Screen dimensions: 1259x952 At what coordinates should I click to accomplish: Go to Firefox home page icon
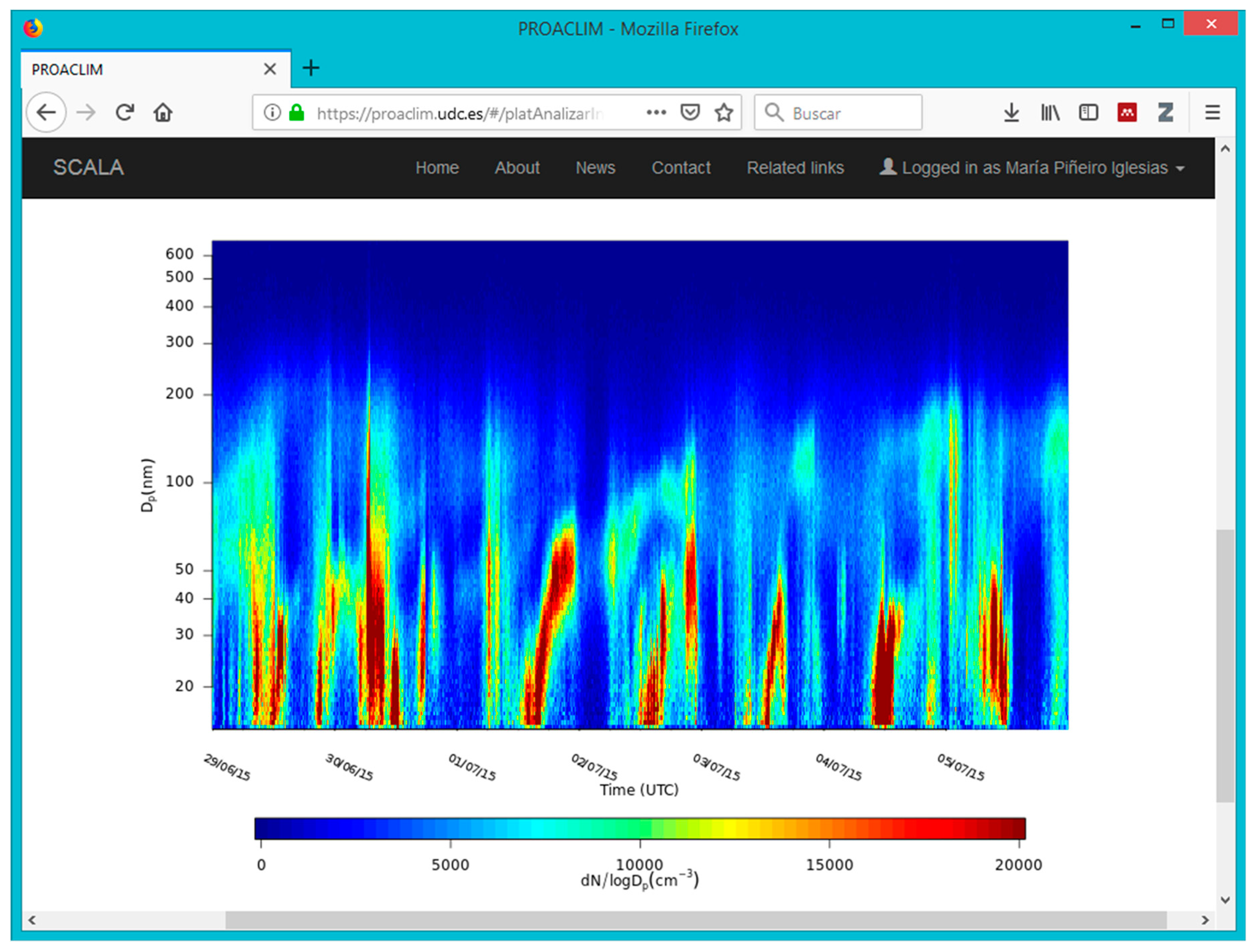click(x=163, y=113)
